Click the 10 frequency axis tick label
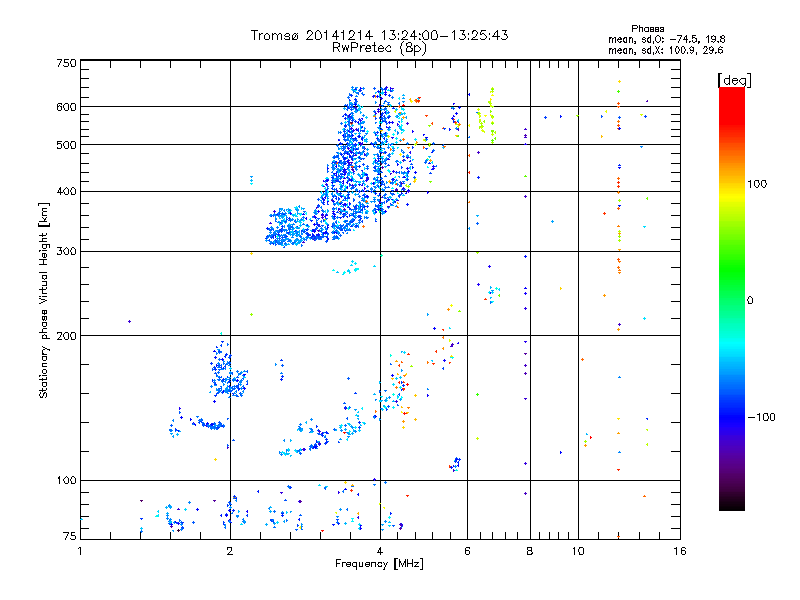The height and width of the screenshot is (600, 800). click(578, 551)
